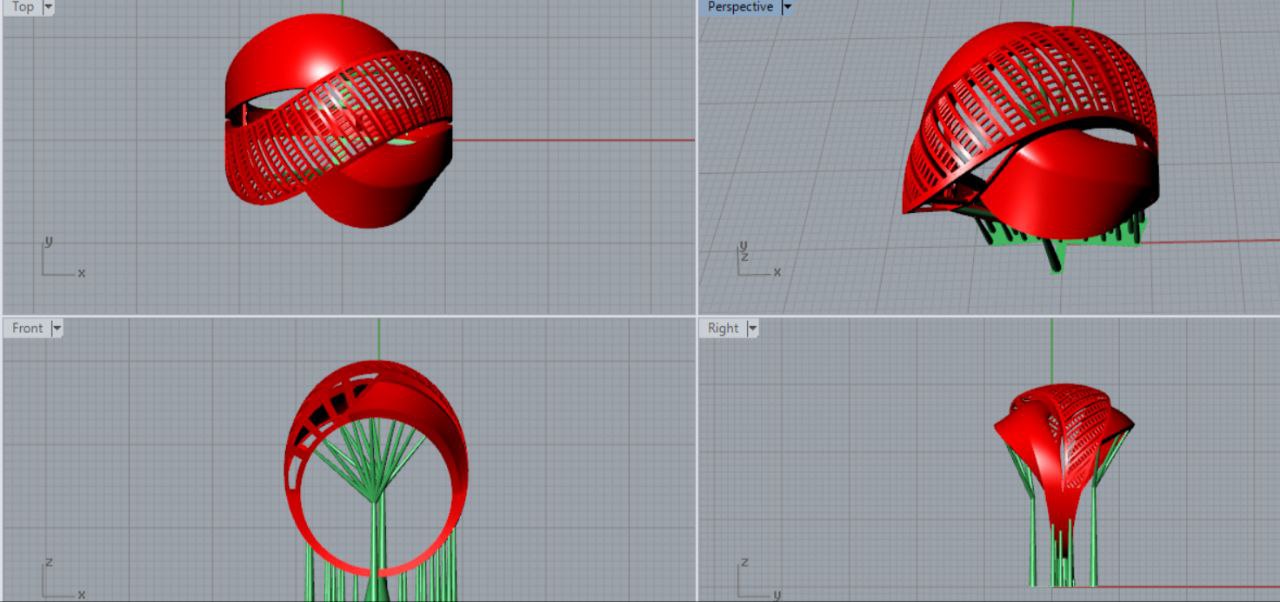
Task: Click the xyz axes icon in Perspective viewport
Action: coord(755,260)
